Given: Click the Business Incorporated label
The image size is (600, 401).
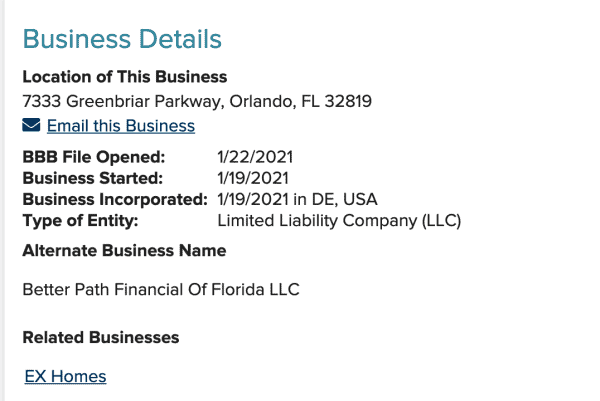Looking at the screenshot, I should tap(115, 199).
